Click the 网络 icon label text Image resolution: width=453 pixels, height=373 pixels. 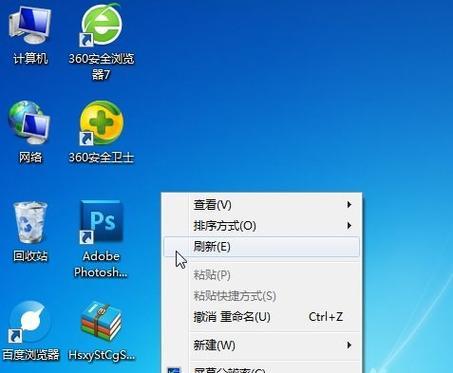(30, 157)
